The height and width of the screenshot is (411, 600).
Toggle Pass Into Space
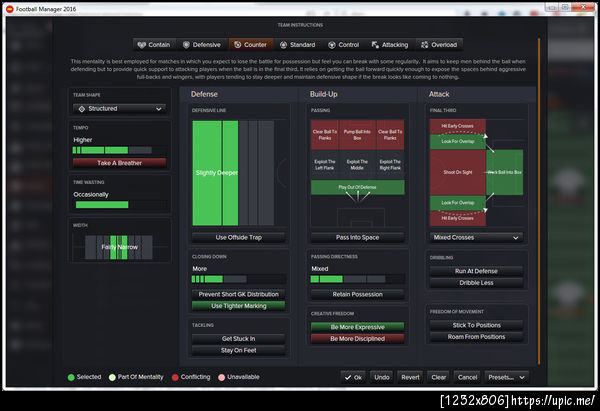pos(357,238)
